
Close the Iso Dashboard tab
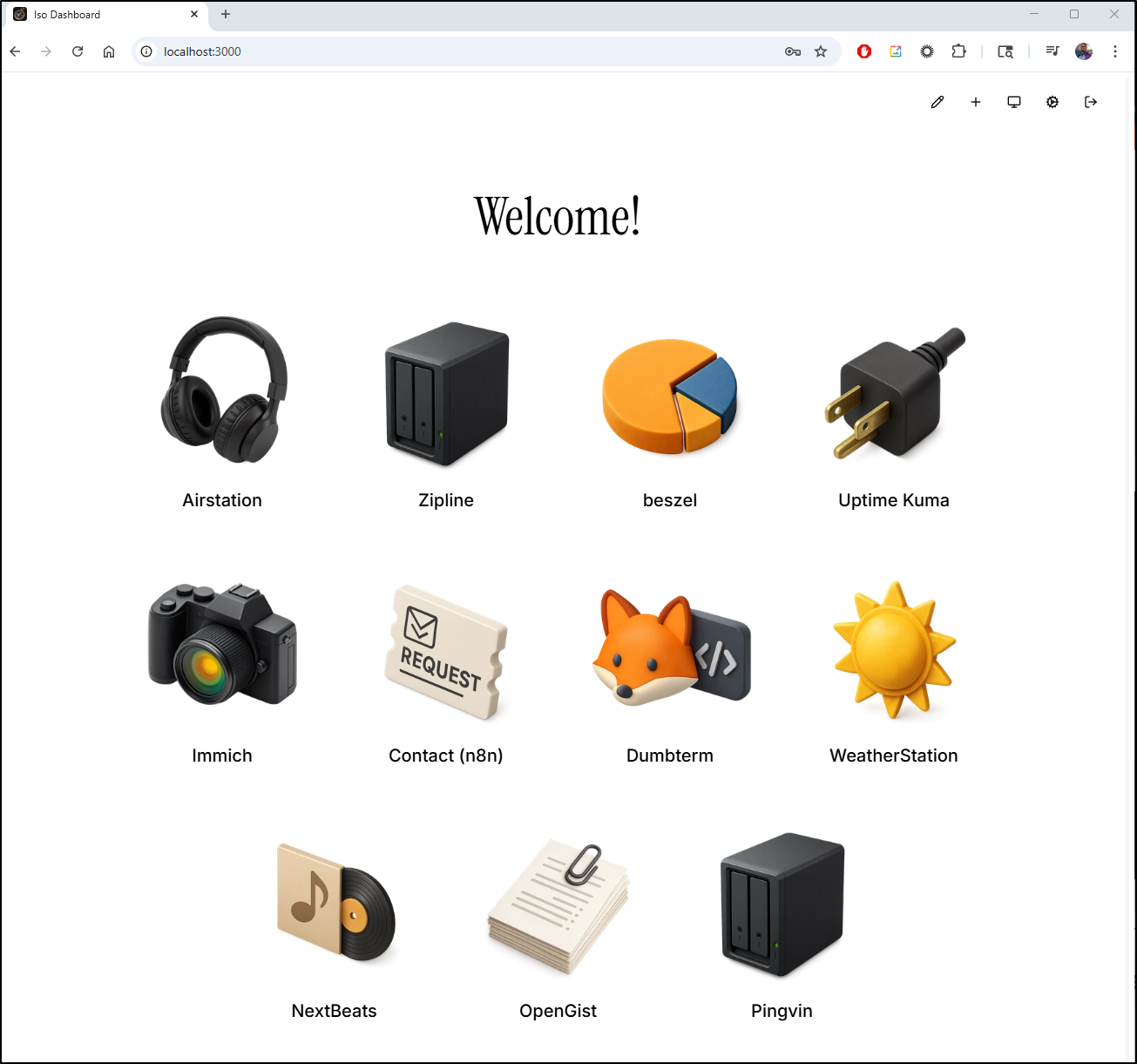tap(194, 14)
